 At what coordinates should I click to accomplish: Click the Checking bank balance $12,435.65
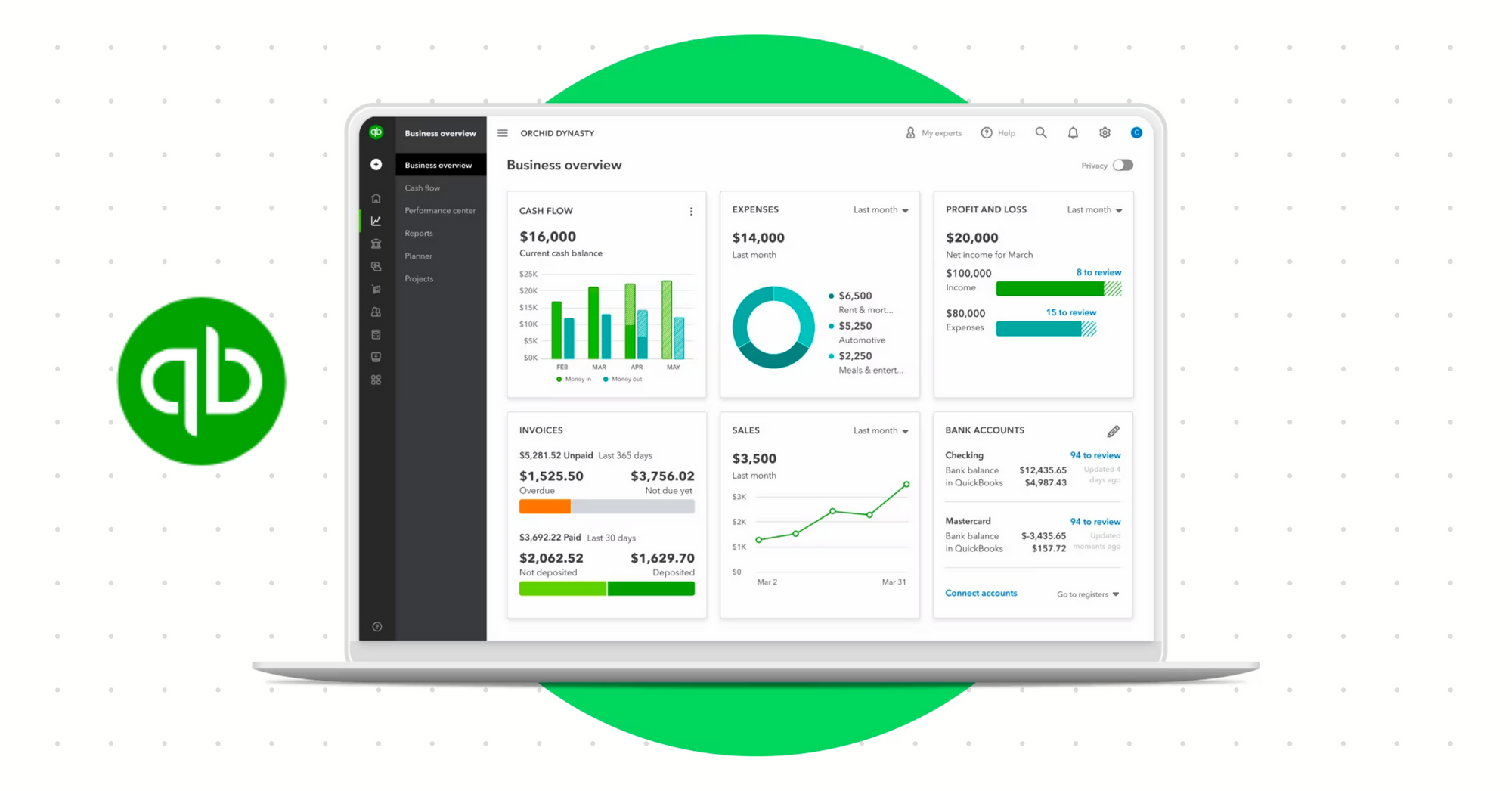(1043, 470)
